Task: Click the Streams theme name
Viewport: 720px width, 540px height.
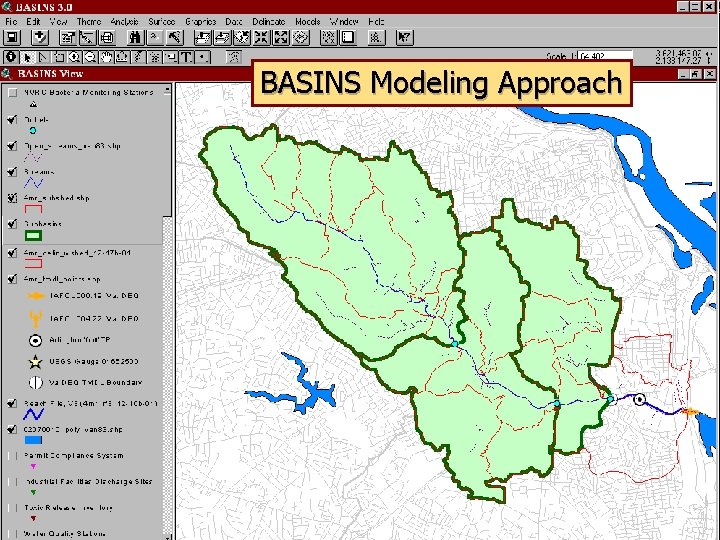Action: tap(39, 172)
